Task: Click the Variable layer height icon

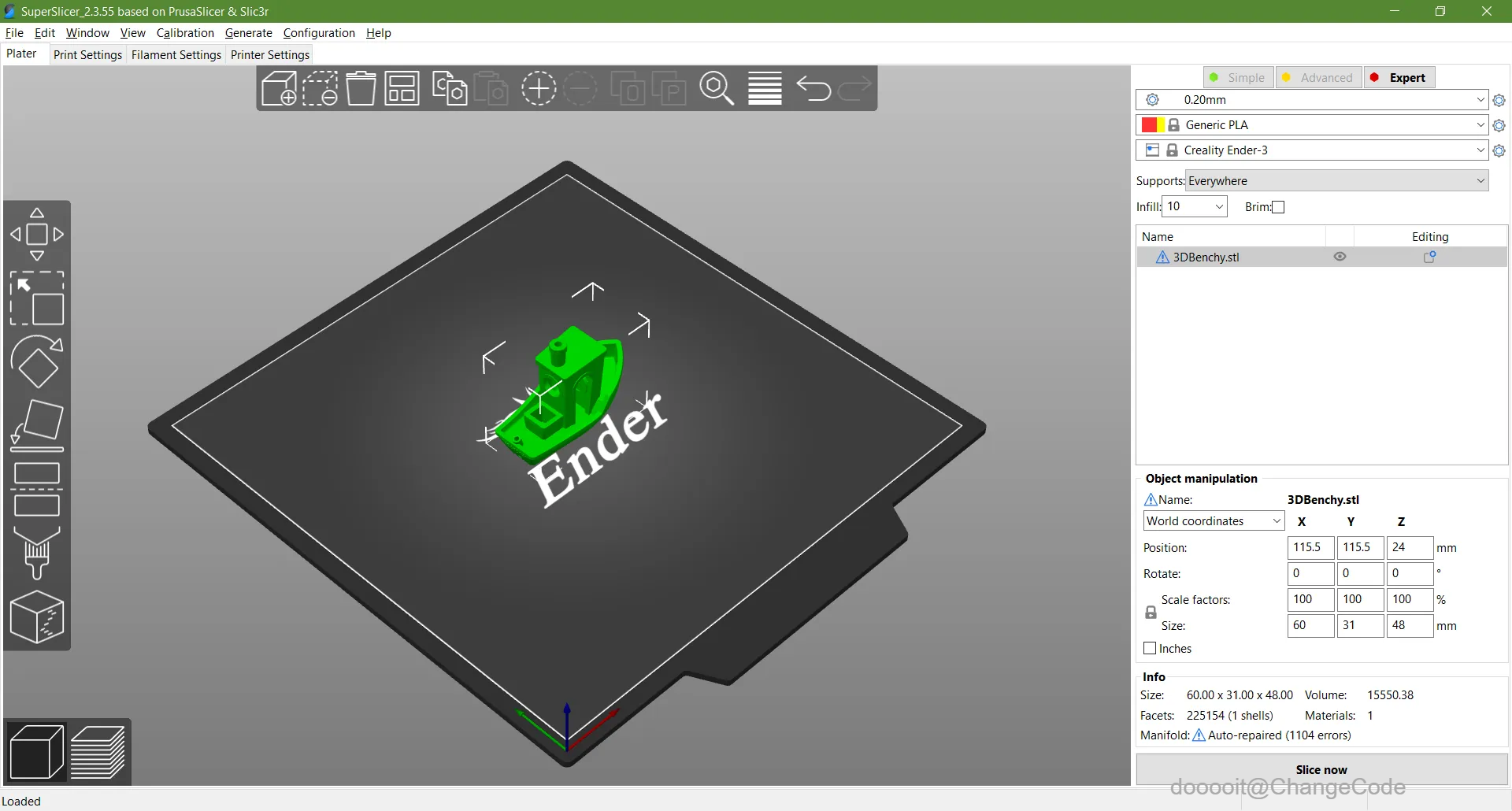Action: pyautogui.click(x=765, y=88)
